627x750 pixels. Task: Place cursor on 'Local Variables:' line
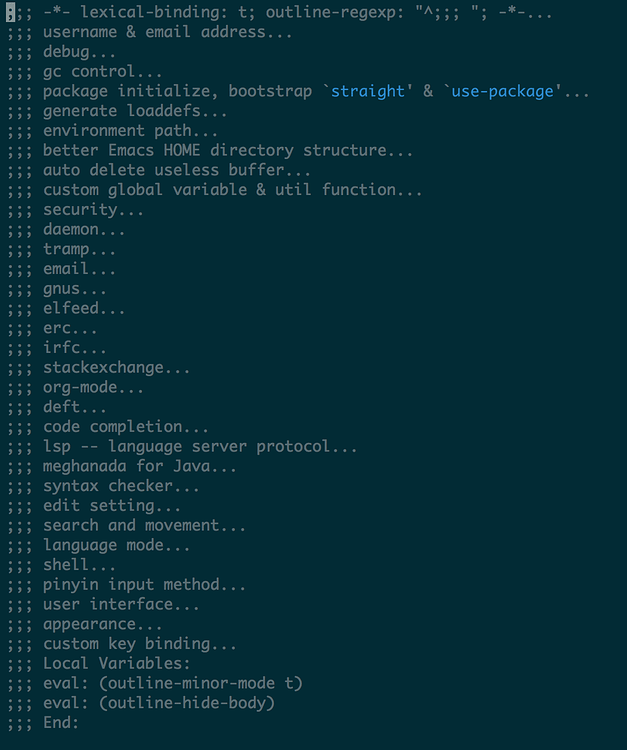tap(99, 664)
